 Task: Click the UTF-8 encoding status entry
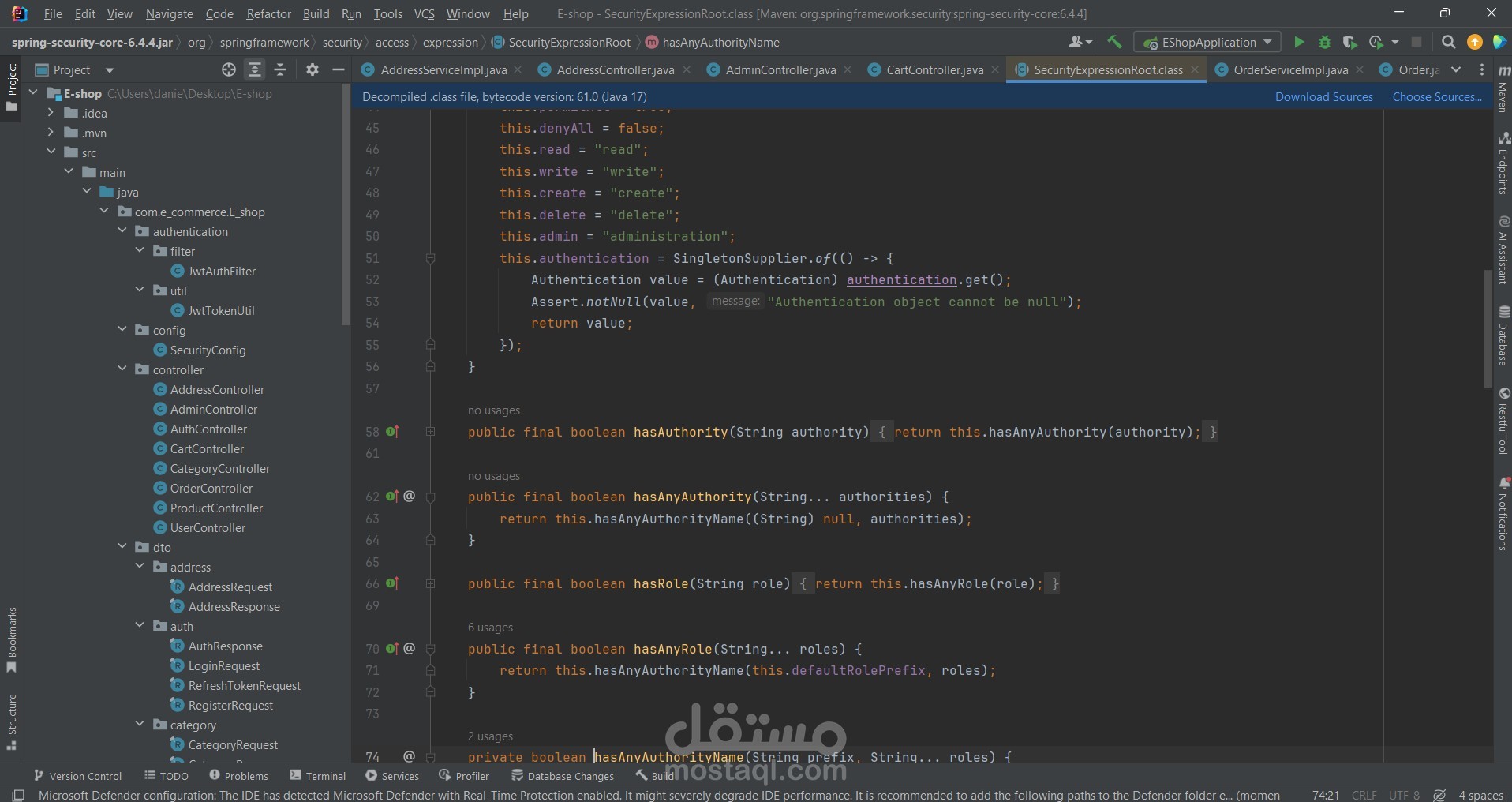pyautogui.click(x=1404, y=795)
